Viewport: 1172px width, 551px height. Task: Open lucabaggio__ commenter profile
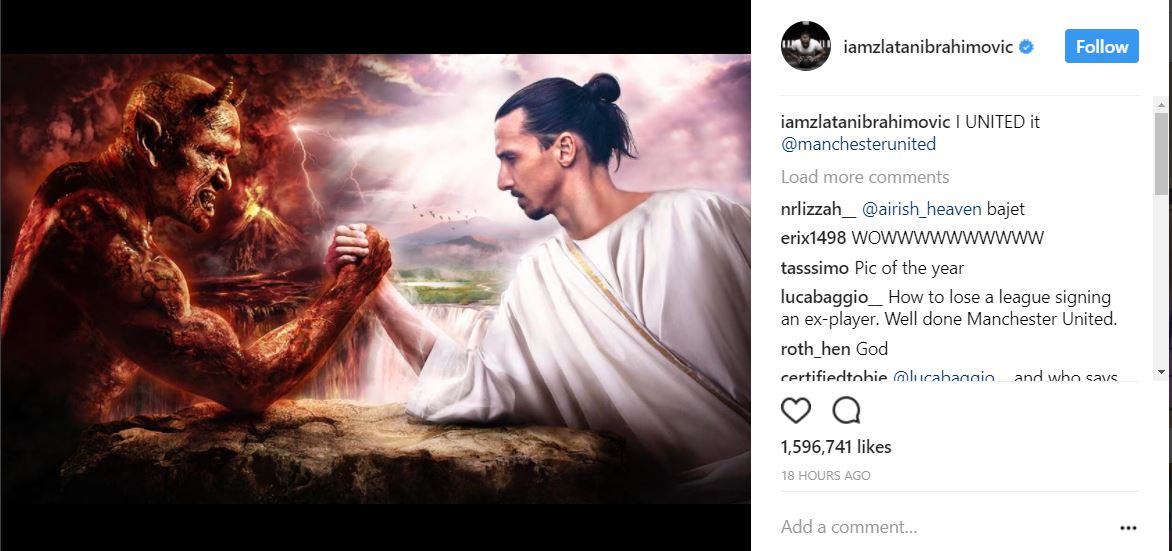click(x=831, y=297)
